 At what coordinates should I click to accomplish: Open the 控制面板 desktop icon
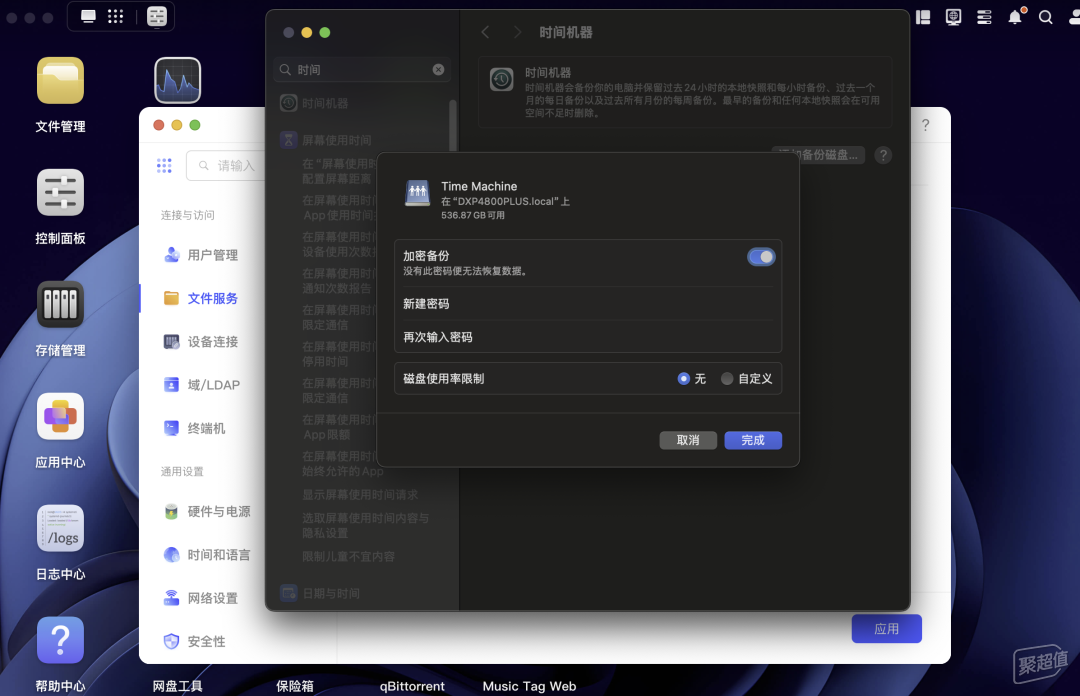(x=61, y=193)
